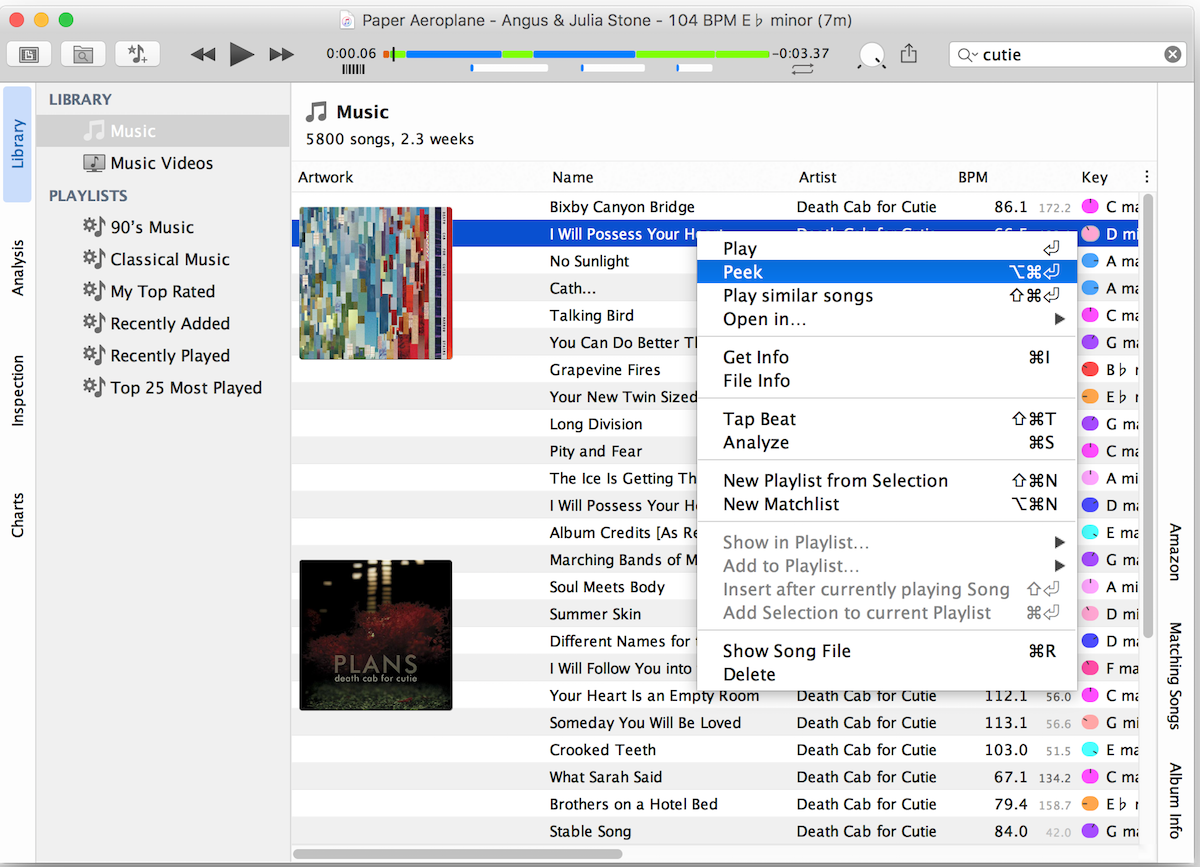The width and height of the screenshot is (1200, 867).
Task: Click the folder search toolbar button
Action: click(x=83, y=54)
